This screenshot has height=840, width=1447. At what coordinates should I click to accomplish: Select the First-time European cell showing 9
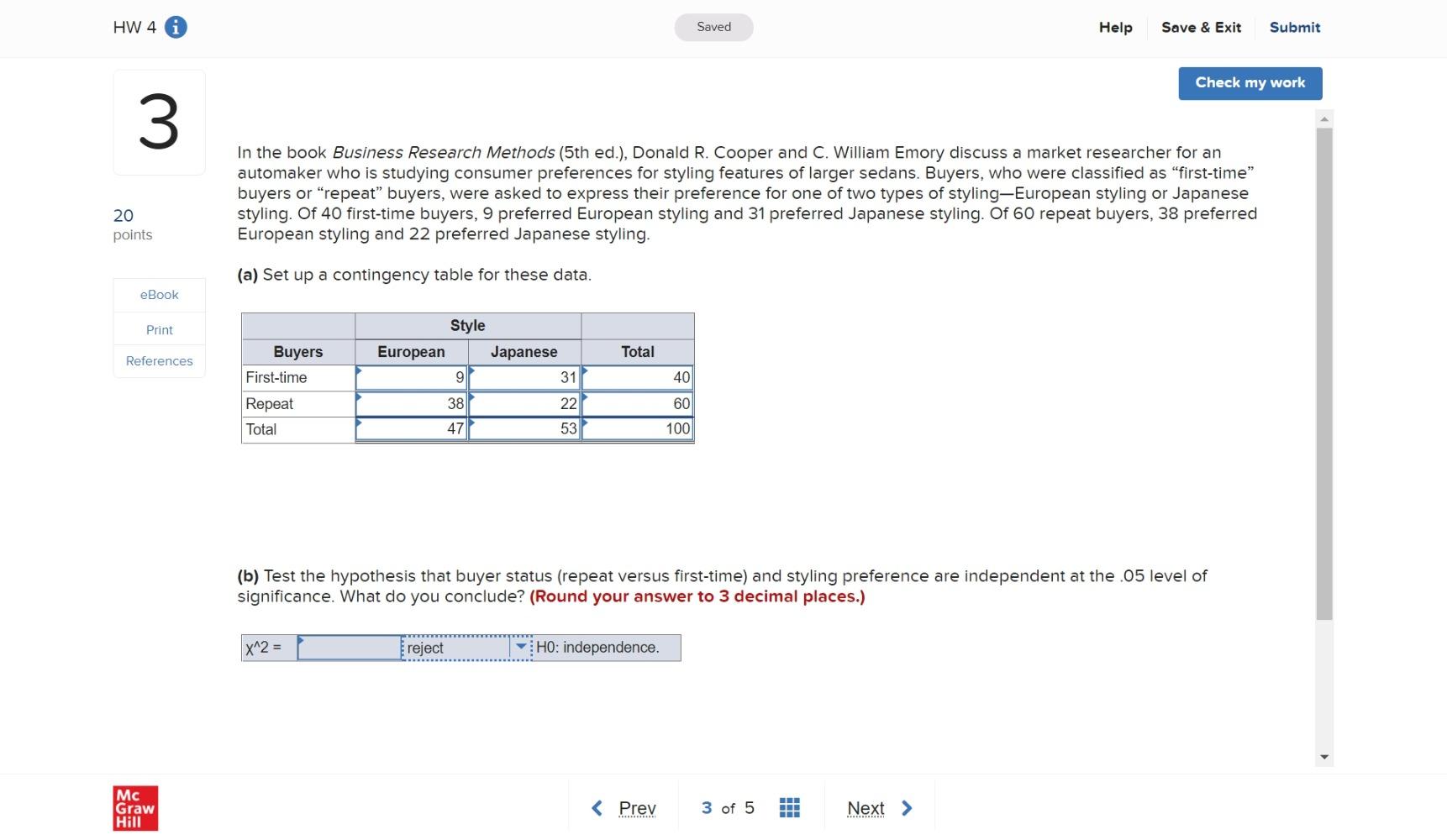point(411,377)
